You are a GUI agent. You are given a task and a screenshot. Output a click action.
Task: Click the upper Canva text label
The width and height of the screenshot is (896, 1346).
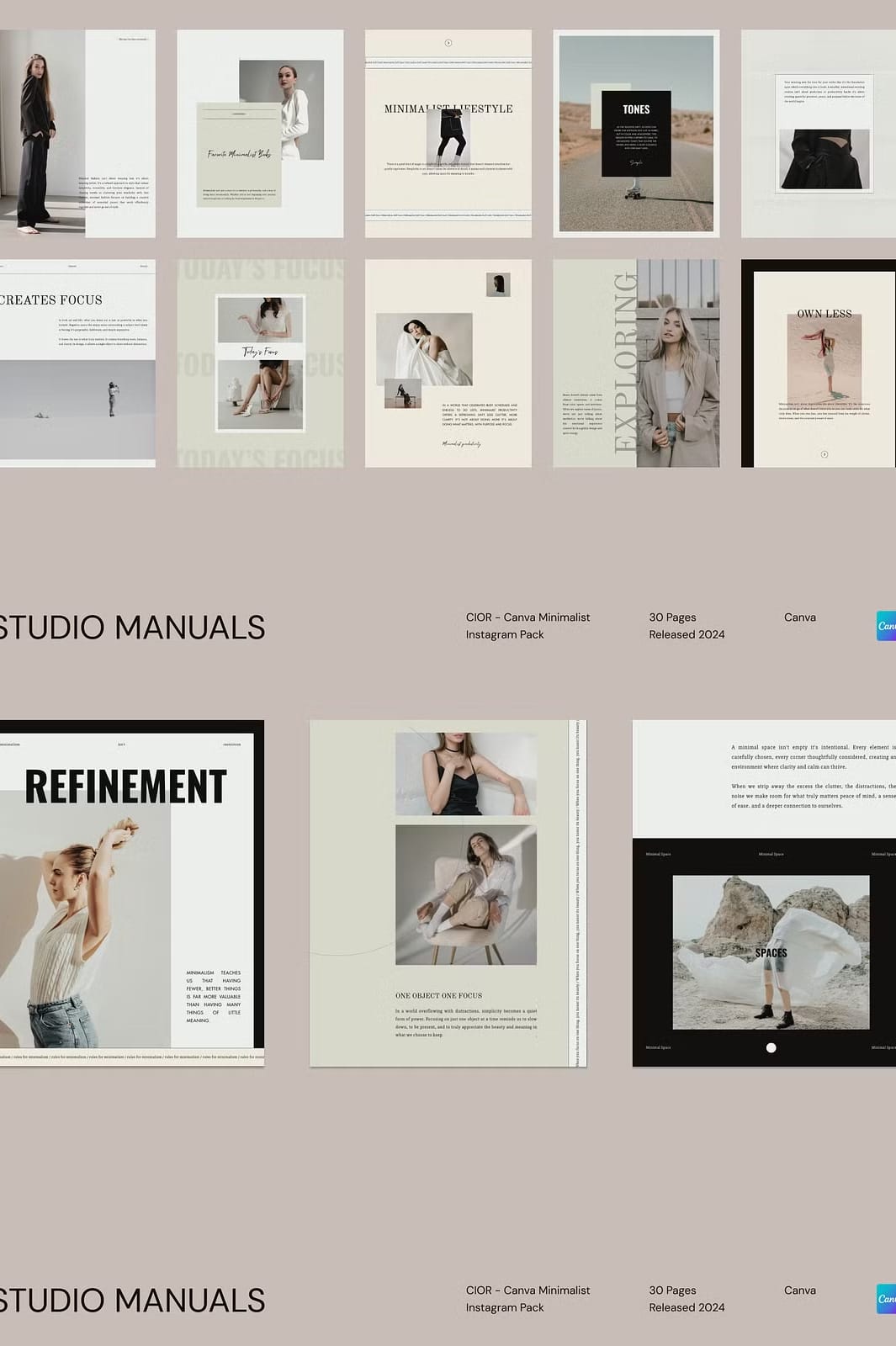799,617
